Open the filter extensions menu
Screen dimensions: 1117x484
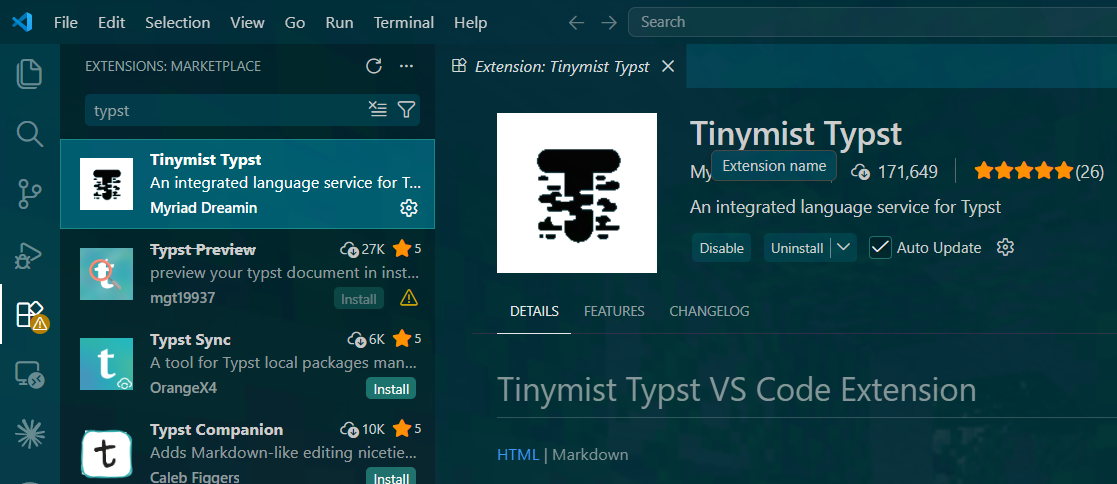click(x=406, y=110)
